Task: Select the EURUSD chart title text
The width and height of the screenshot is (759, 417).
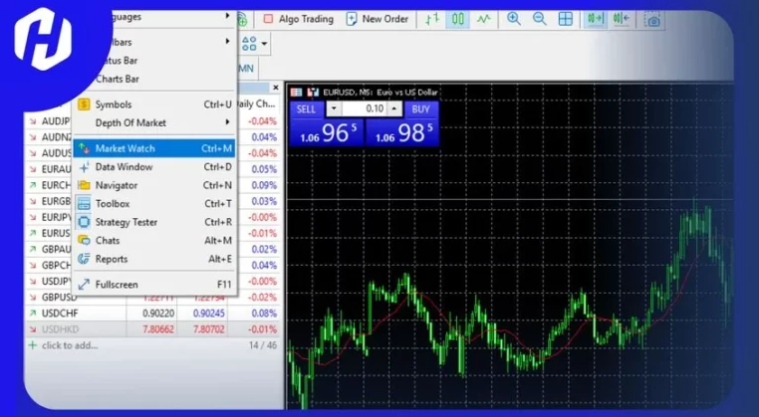Action: [x=380, y=92]
